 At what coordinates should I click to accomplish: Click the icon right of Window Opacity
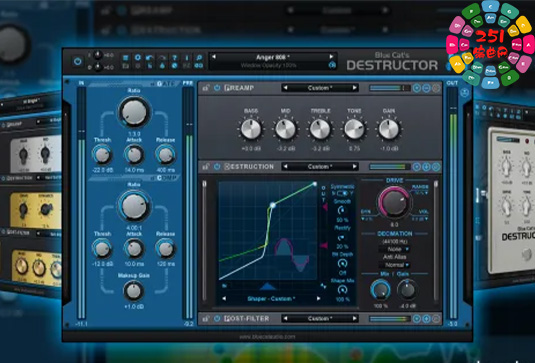click(332, 65)
